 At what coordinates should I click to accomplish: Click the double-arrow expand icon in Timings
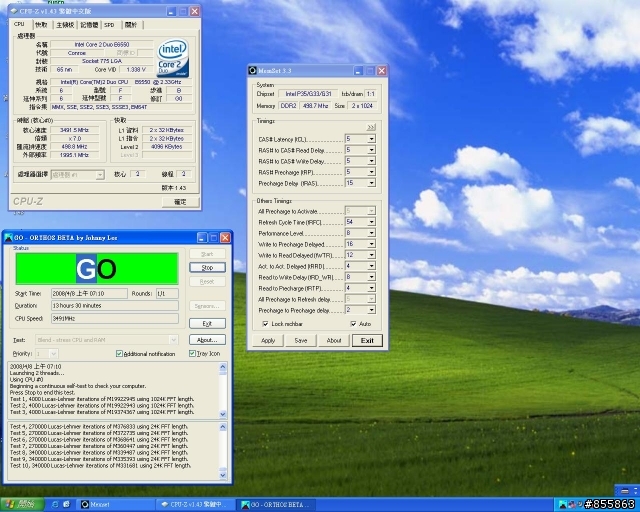pos(371,127)
